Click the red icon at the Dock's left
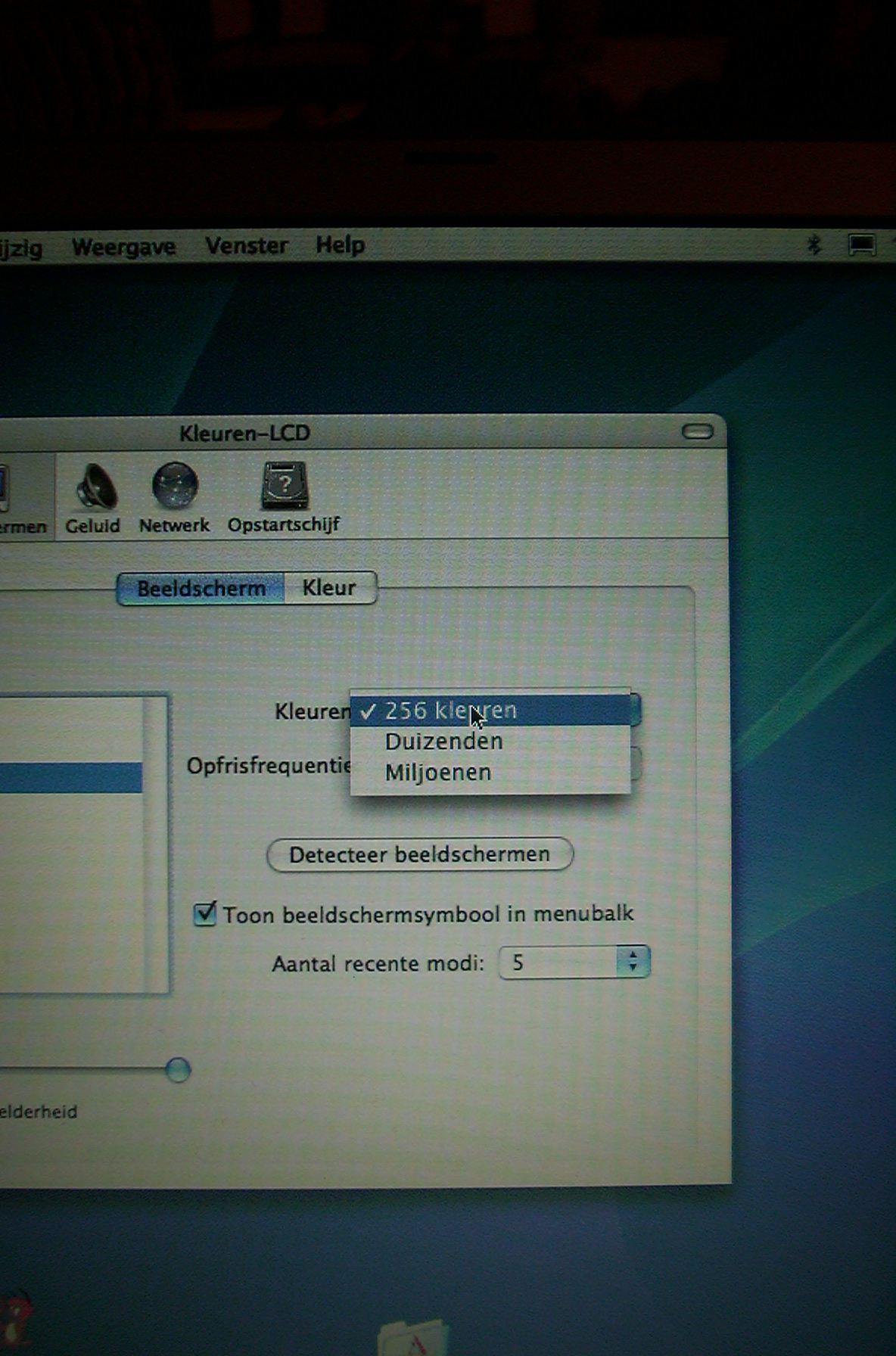This screenshot has height=1356, width=896. point(15,1320)
